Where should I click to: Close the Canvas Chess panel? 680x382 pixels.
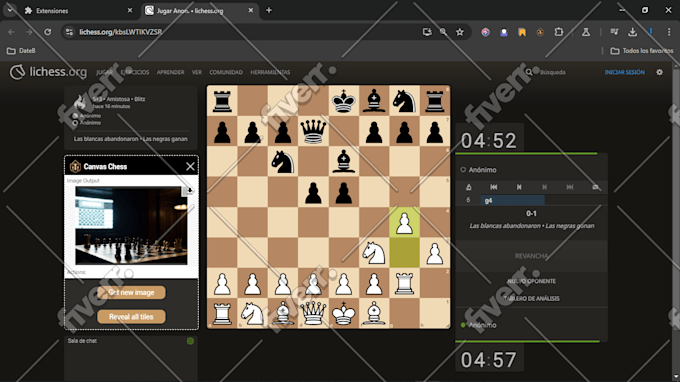coord(190,167)
